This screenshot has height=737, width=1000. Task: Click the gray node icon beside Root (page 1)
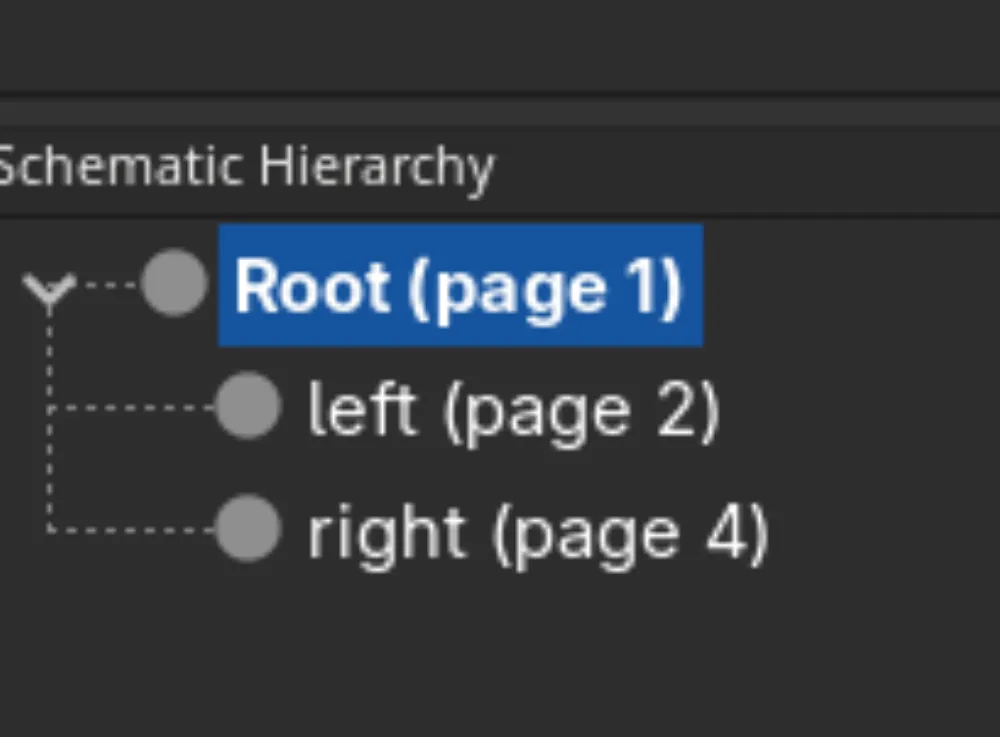175,283
